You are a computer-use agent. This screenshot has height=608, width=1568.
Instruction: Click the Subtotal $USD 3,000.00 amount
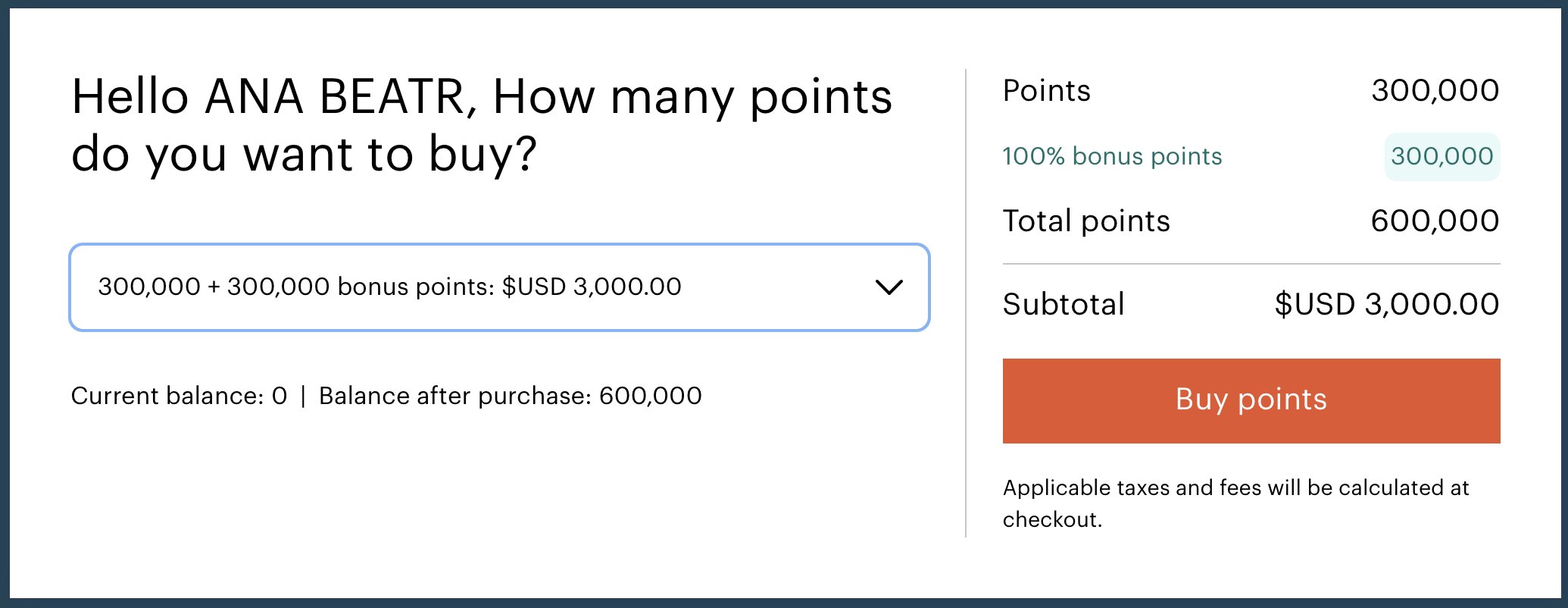(x=1386, y=304)
